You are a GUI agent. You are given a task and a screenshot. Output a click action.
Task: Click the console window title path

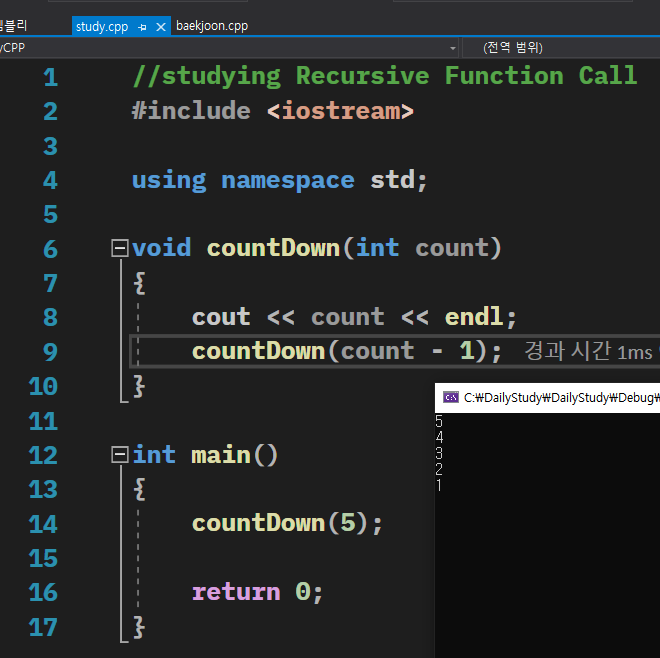pos(562,397)
